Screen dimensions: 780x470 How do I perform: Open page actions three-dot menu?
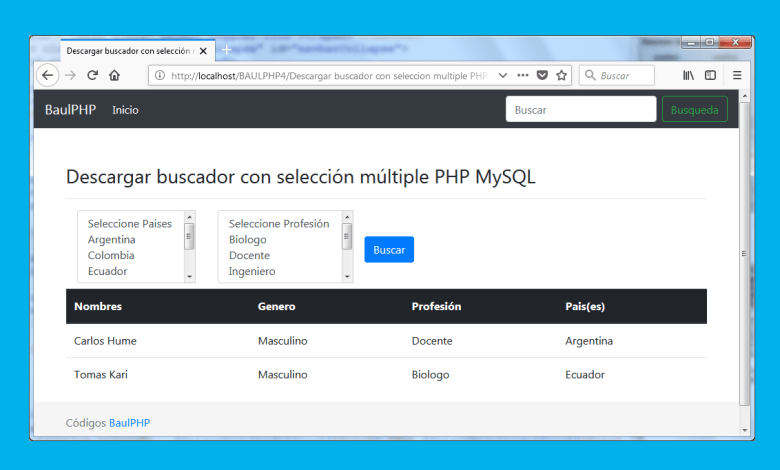click(x=522, y=75)
